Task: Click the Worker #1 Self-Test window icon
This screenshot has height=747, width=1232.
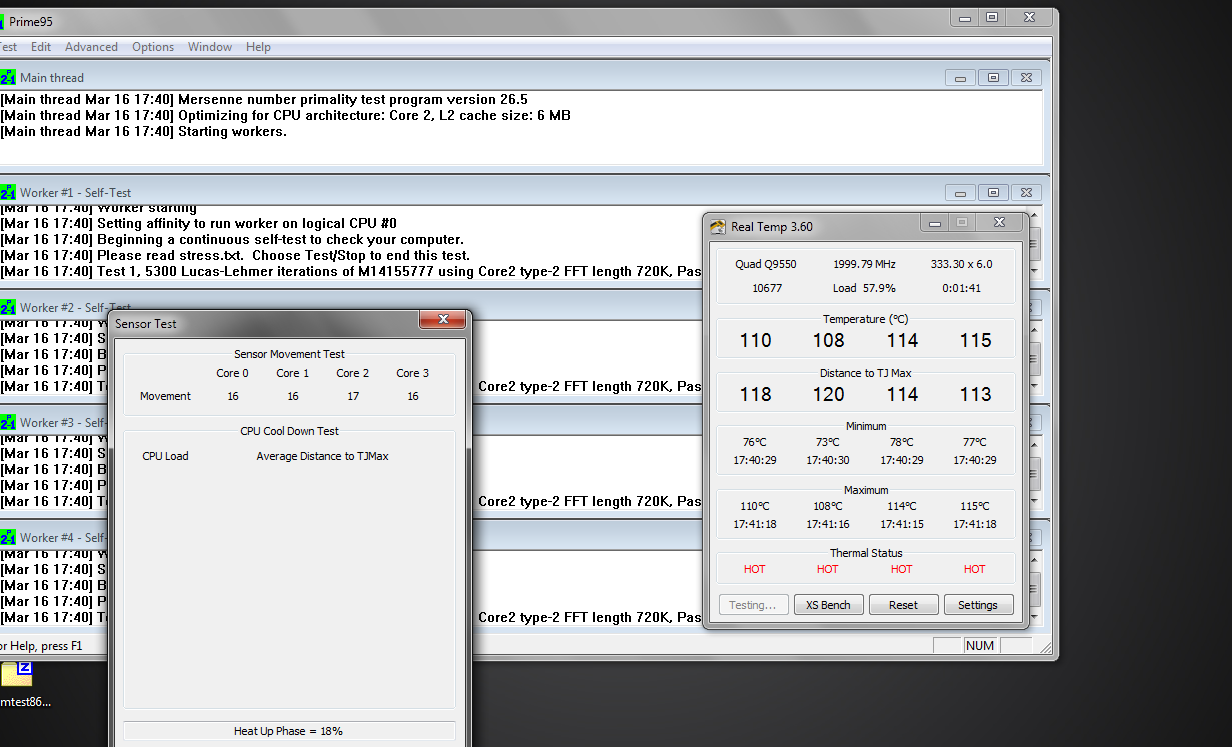Action: [x=7, y=192]
